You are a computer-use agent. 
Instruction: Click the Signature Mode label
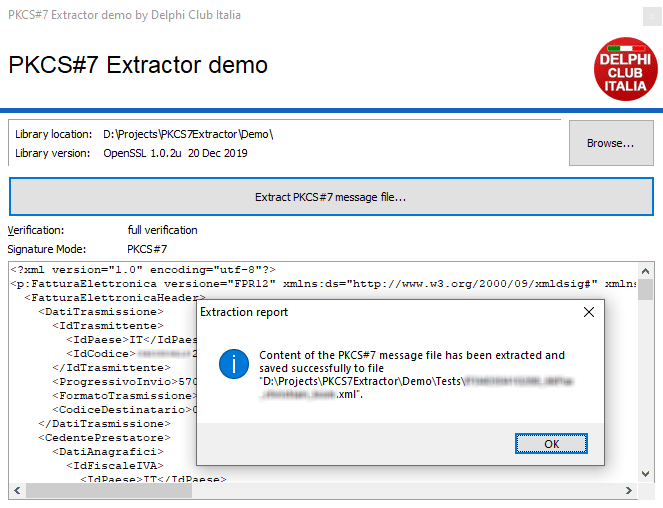coord(47,249)
